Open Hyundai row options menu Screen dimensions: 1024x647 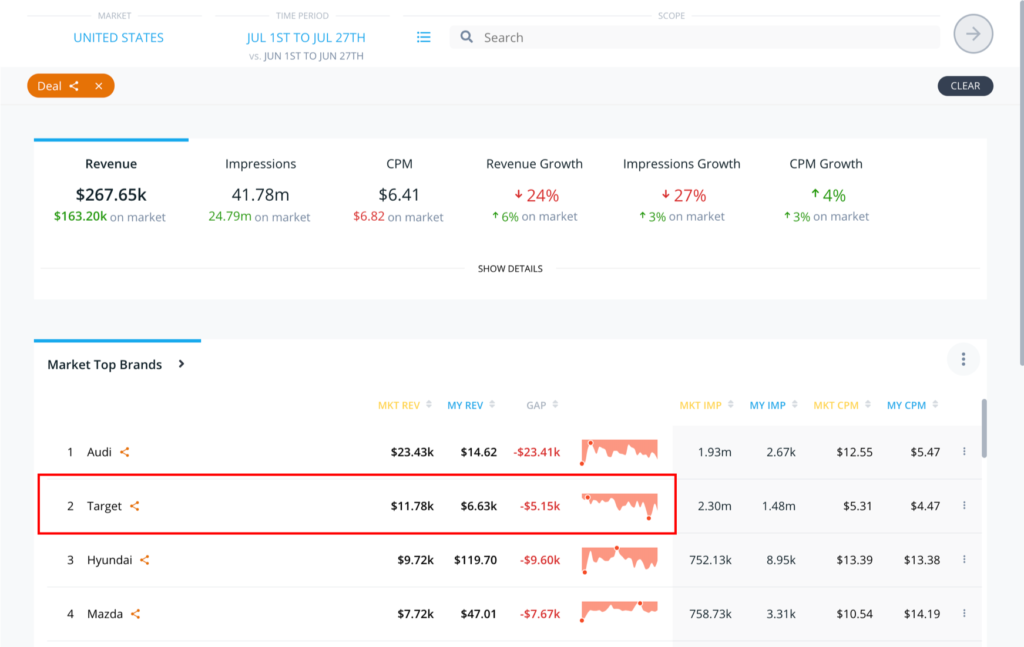(x=965, y=560)
